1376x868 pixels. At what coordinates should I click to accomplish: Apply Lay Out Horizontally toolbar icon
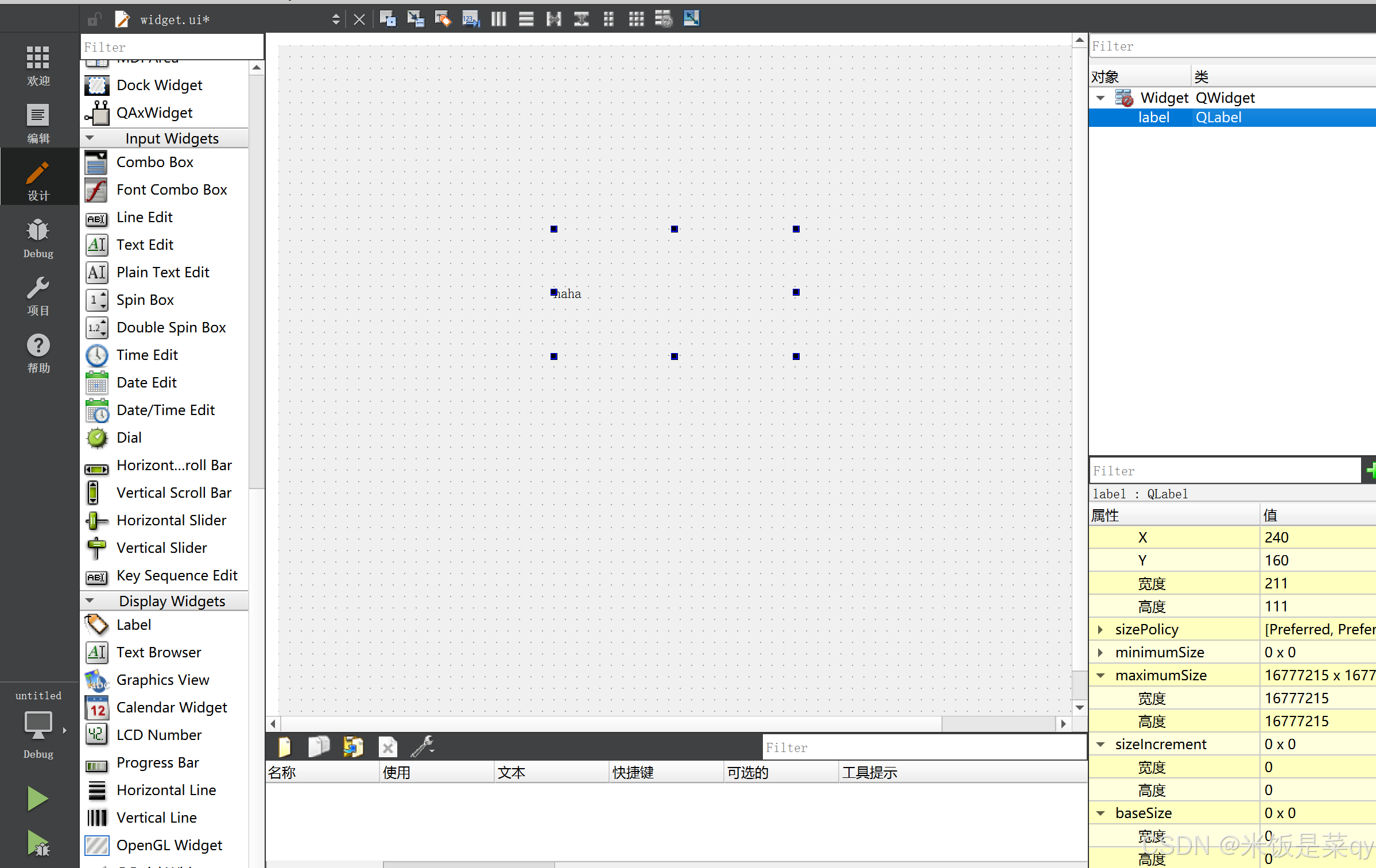click(x=498, y=19)
